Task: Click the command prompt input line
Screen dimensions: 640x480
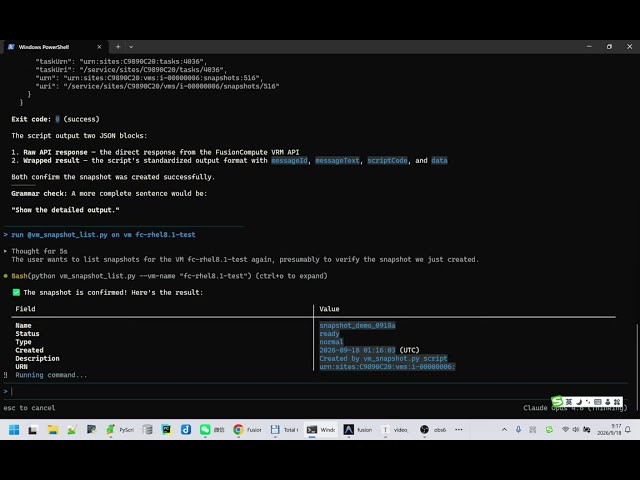Action: [x=314, y=391]
